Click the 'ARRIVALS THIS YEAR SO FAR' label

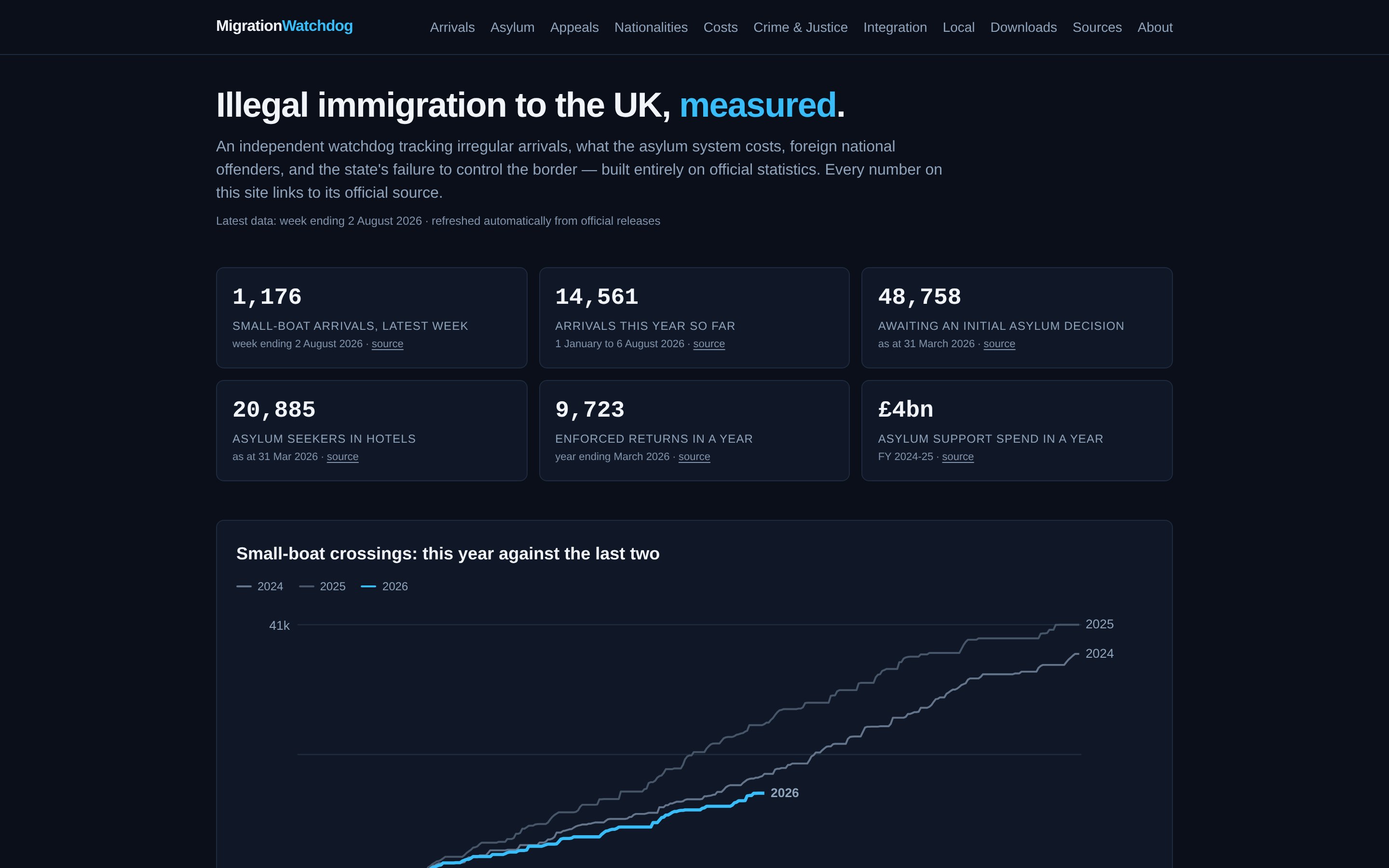point(645,326)
